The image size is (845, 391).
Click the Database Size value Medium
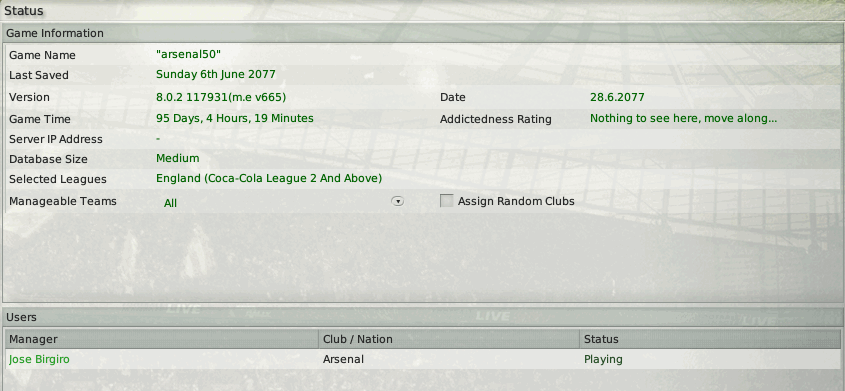(178, 158)
